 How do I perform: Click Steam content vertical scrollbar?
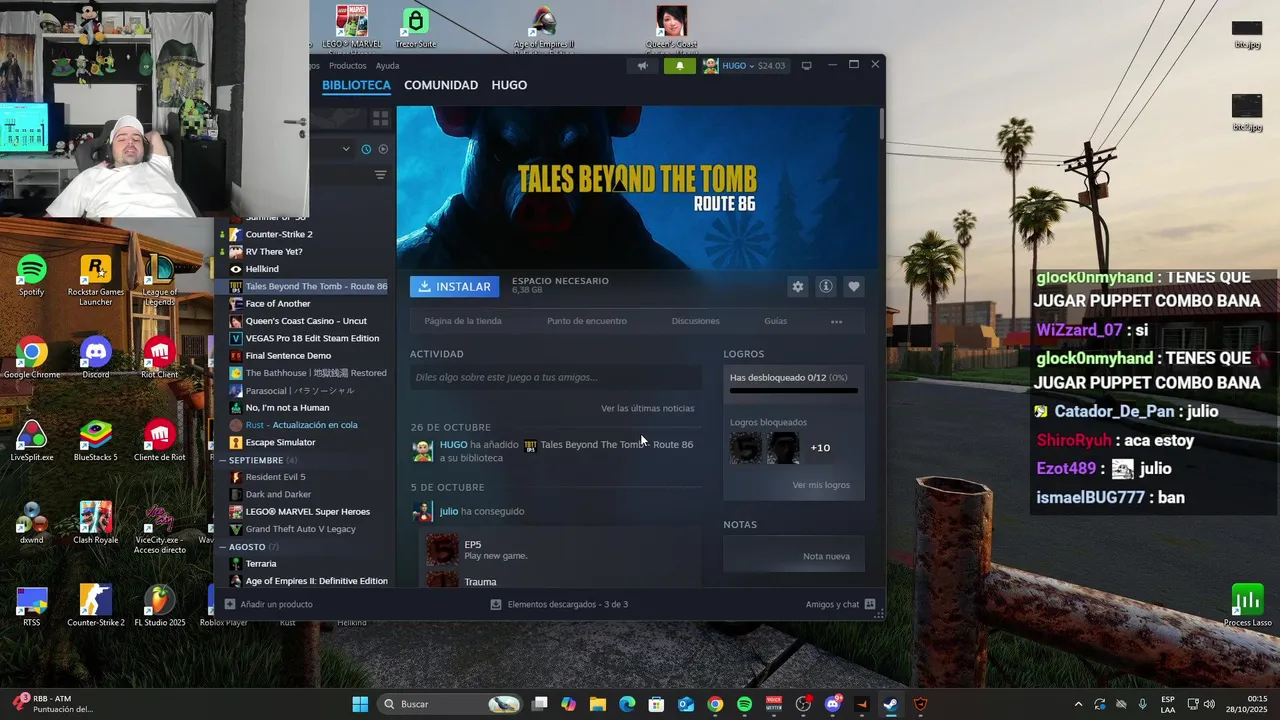coord(881,123)
